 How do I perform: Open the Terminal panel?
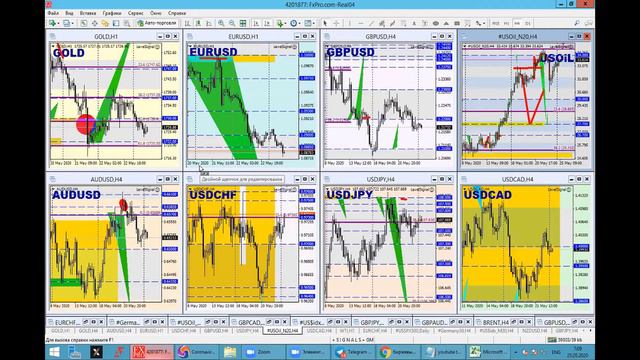click(x=116, y=23)
